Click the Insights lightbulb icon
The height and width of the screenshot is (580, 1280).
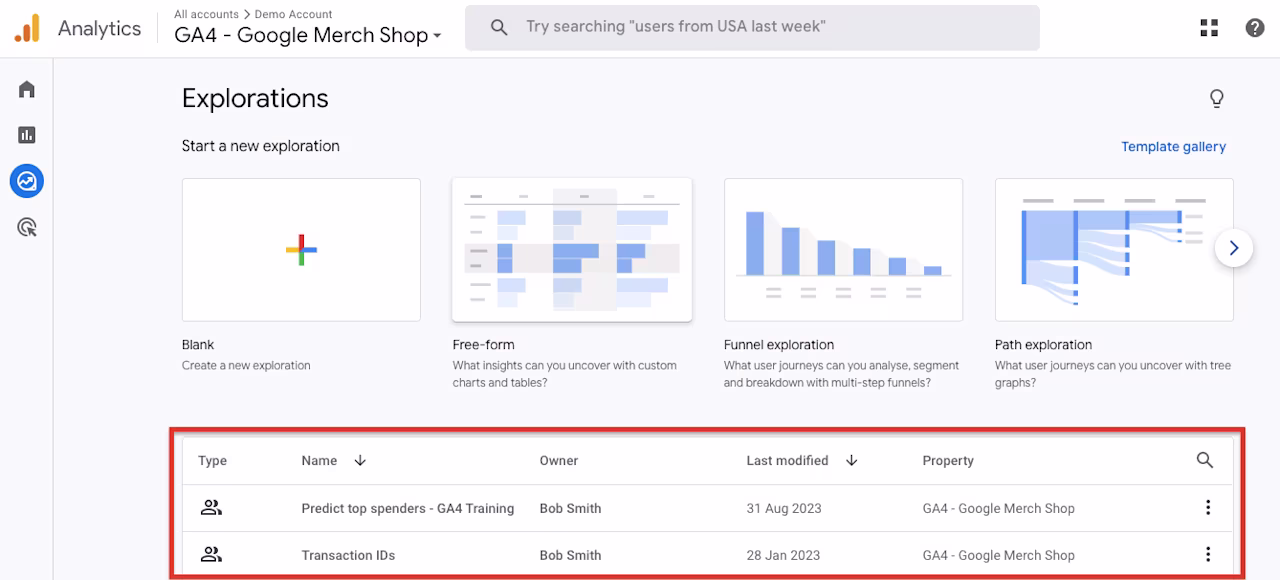1217,98
